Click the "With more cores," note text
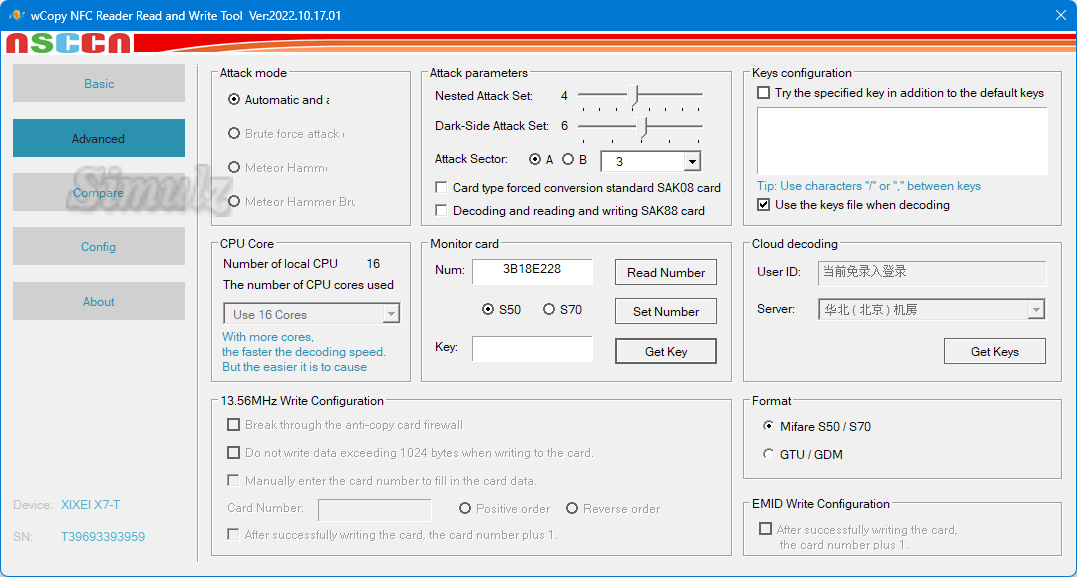The image size is (1077, 577). point(268,337)
